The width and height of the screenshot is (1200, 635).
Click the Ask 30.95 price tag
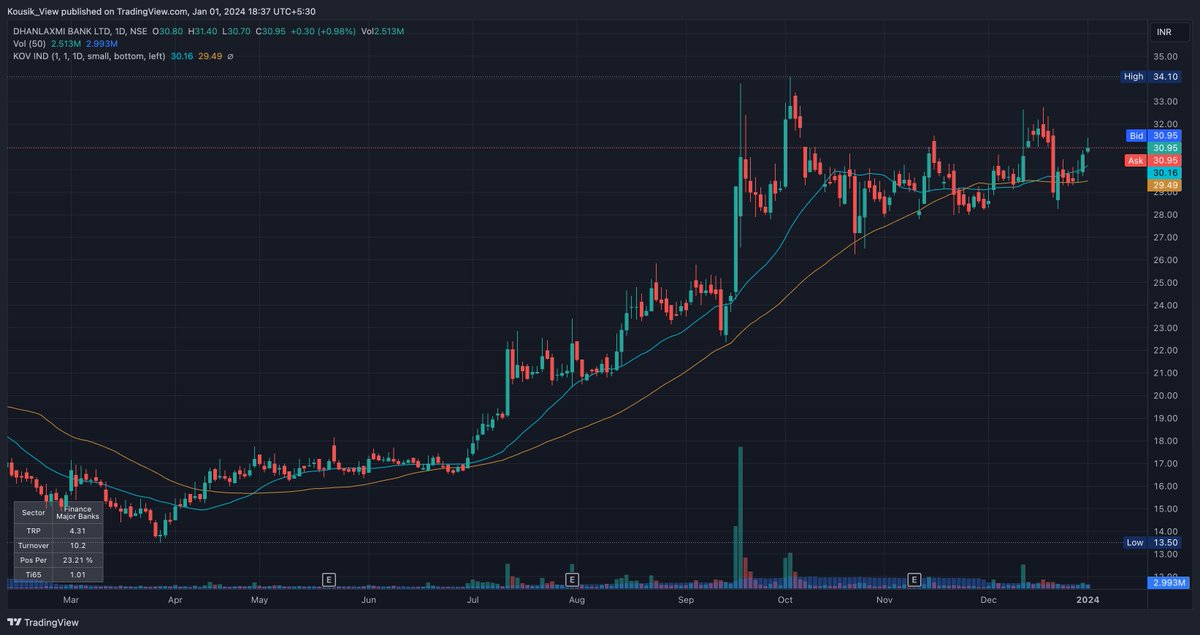click(x=1154, y=160)
